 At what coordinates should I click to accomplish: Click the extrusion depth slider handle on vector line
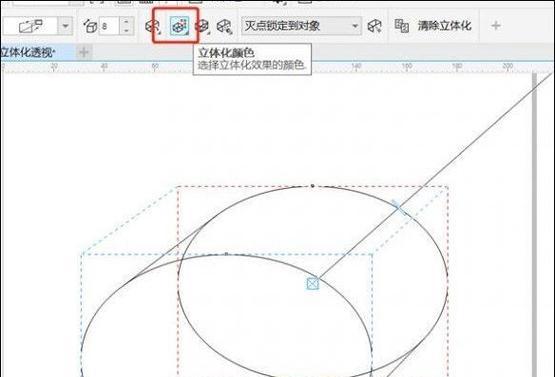(400, 209)
